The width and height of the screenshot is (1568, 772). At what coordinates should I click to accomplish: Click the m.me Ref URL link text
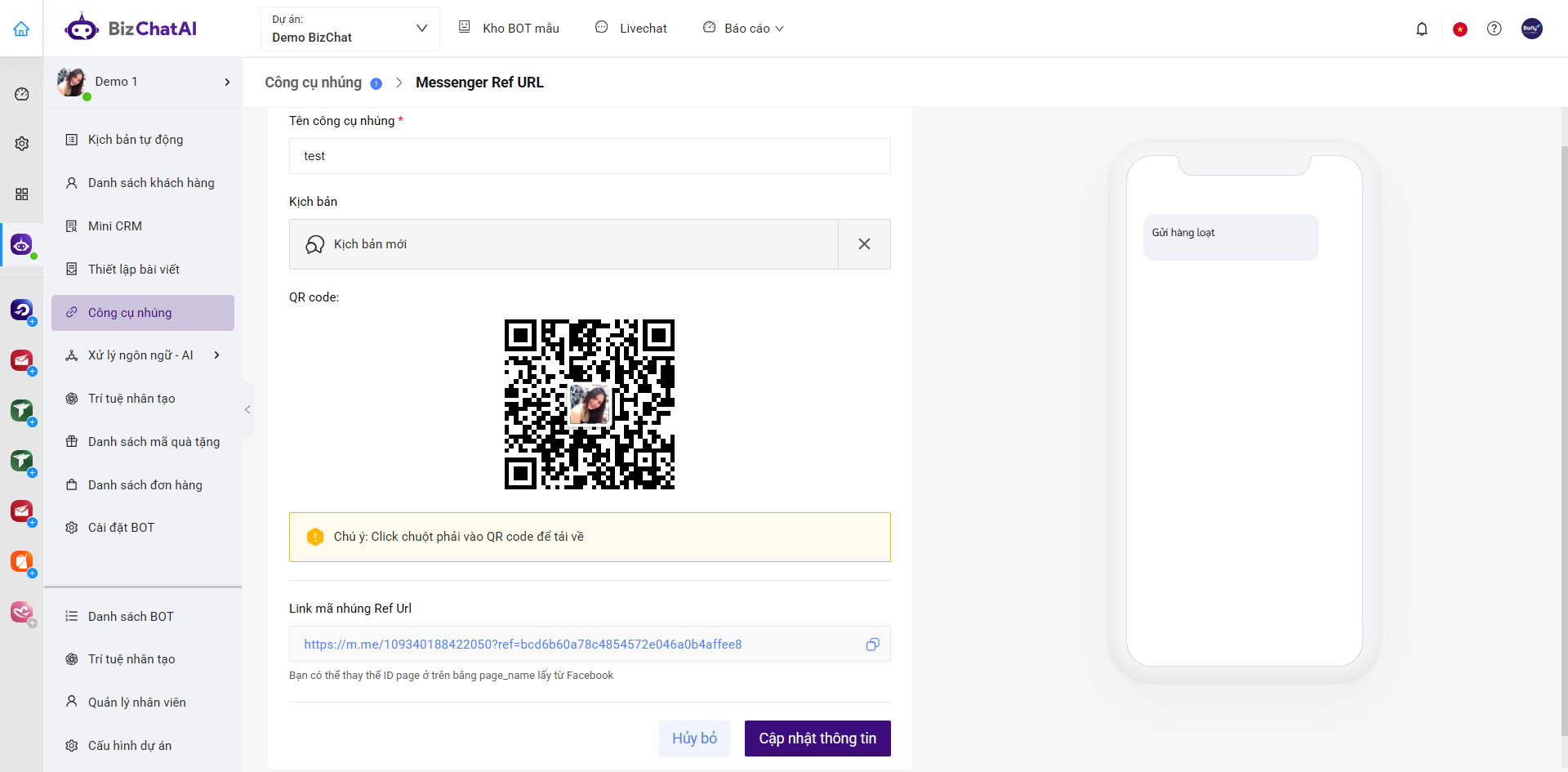click(x=523, y=645)
